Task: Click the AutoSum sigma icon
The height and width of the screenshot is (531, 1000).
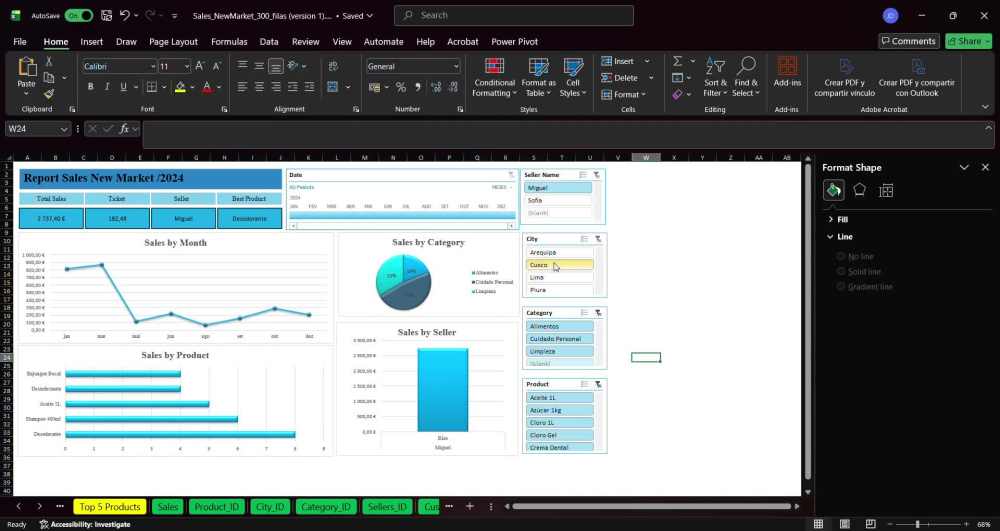Action: coord(677,61)
